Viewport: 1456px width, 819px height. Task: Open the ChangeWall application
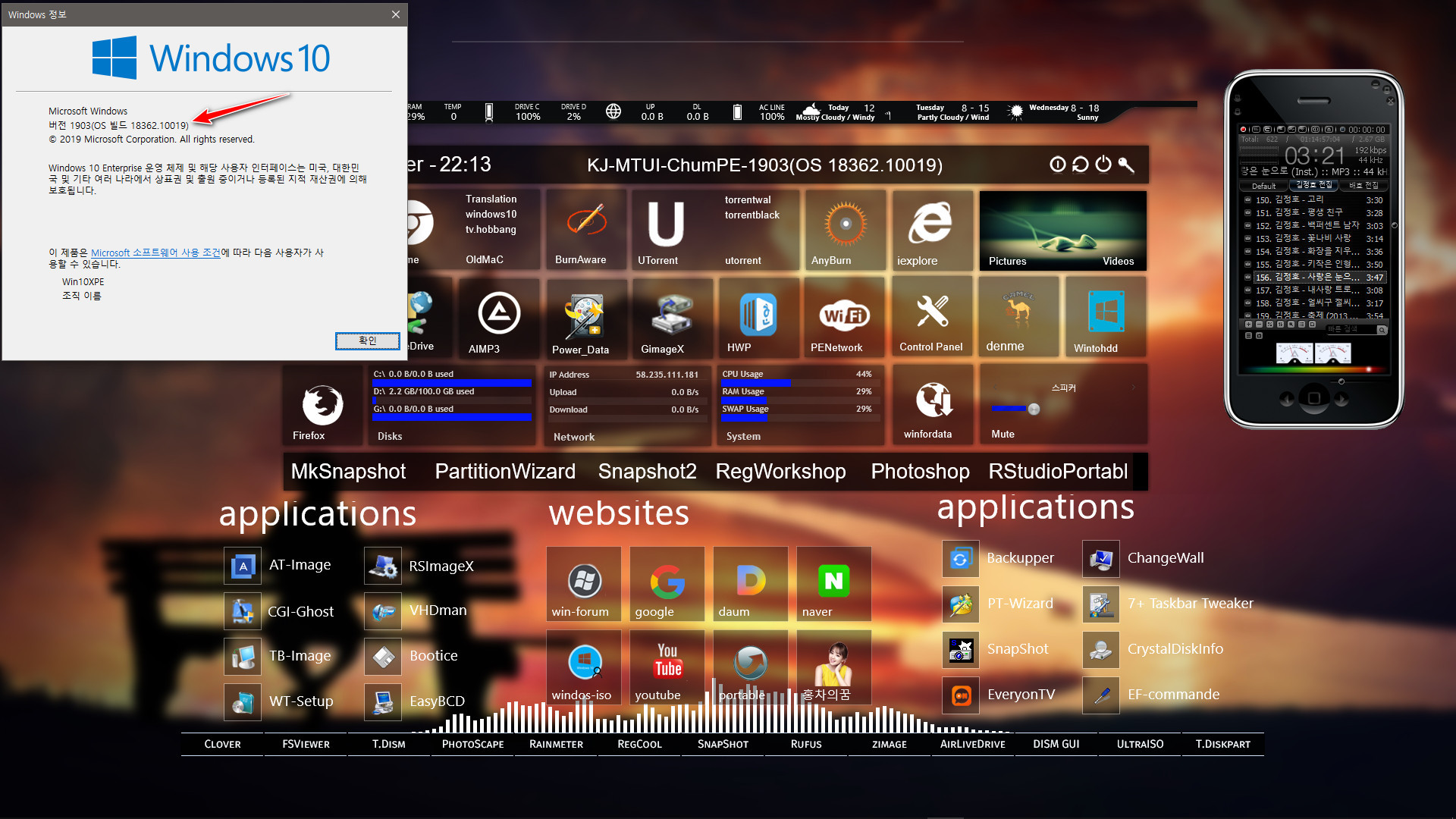[1101, 559]
